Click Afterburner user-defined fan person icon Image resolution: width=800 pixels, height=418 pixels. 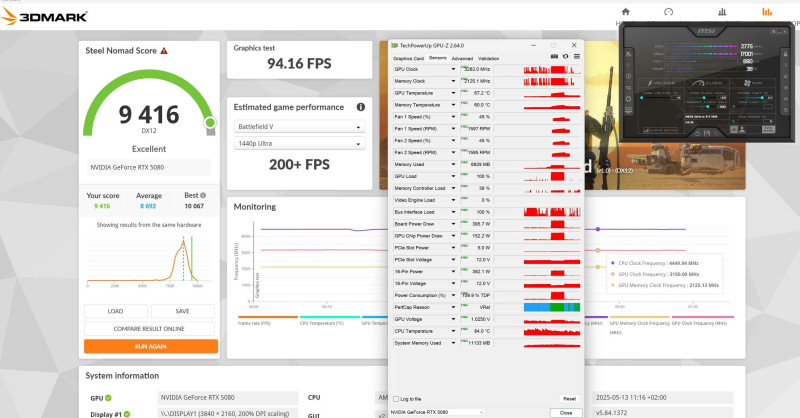pos(742,130)
